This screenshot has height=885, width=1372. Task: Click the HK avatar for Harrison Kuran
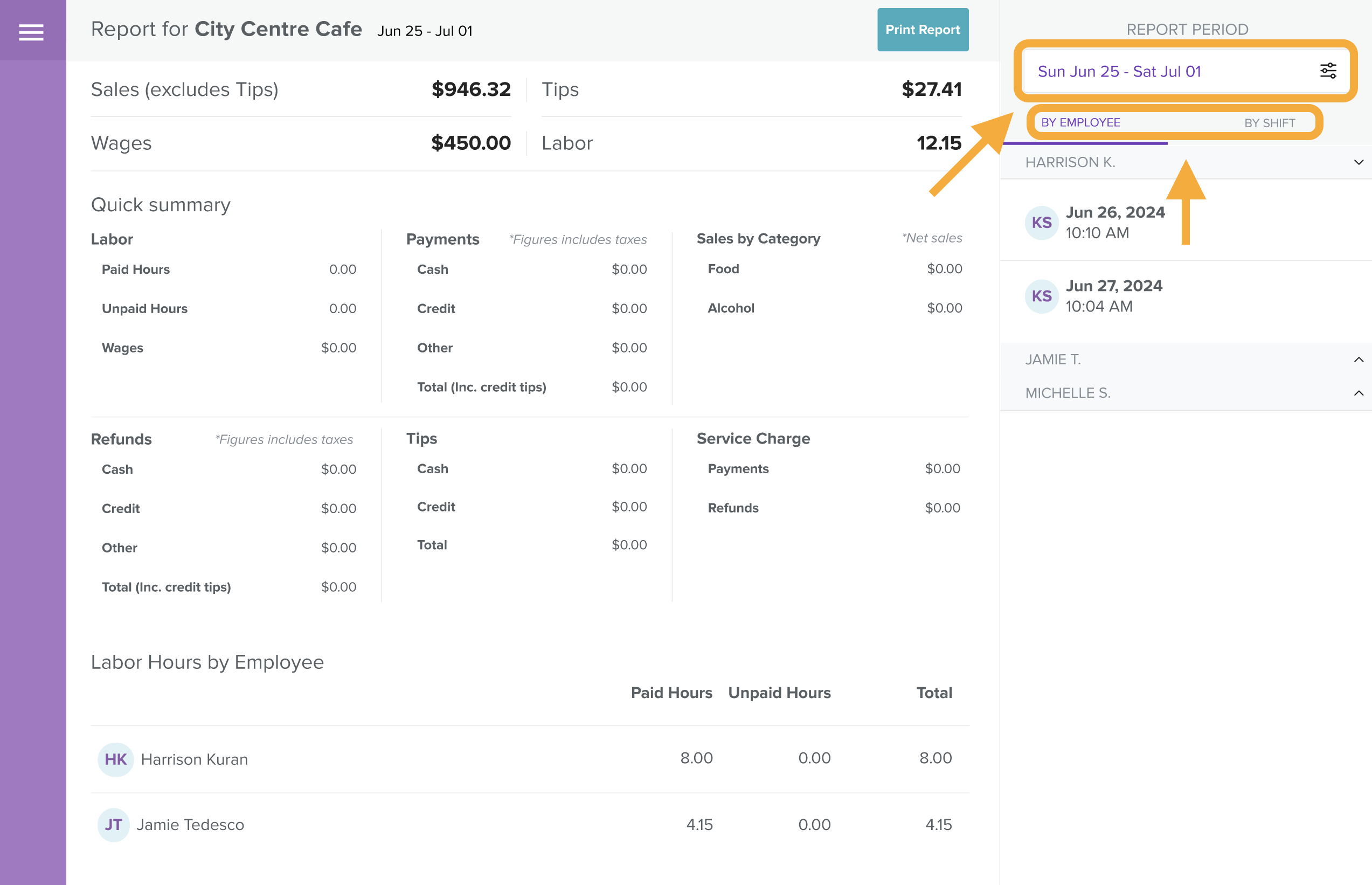click(115, 759)
